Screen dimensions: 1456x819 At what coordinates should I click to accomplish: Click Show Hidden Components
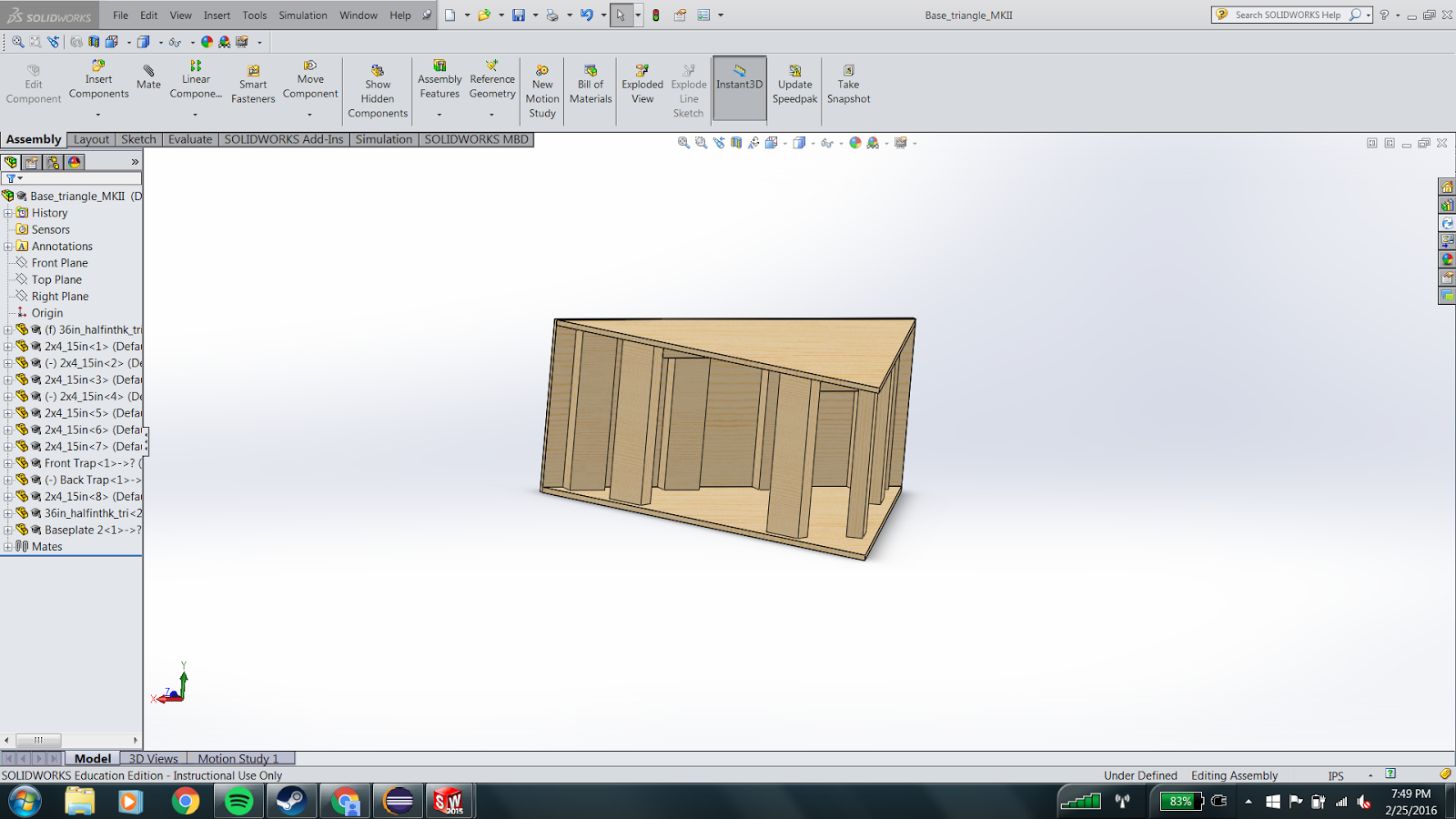tap(378, 91)
